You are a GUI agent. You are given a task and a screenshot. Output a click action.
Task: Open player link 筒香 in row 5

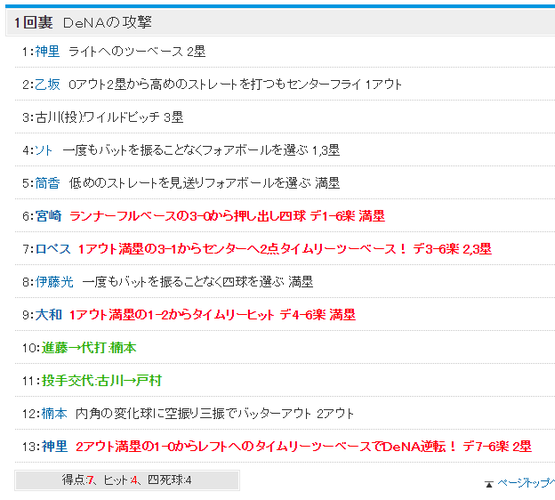pos(47,183)
